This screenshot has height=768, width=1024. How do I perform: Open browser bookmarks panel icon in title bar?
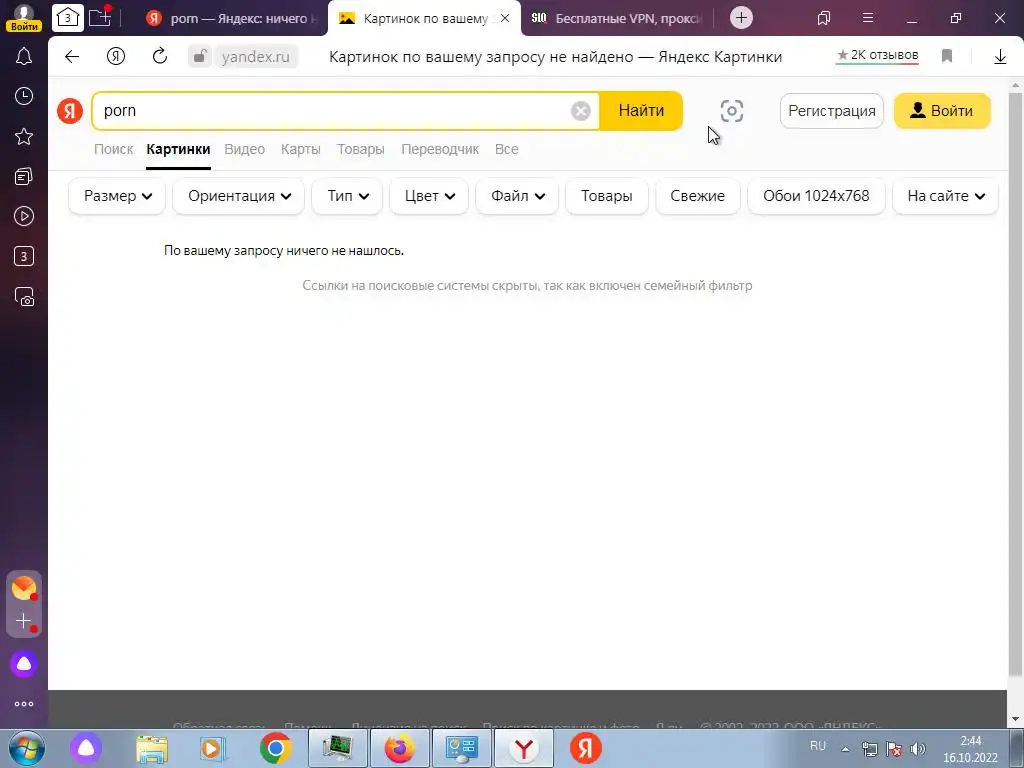[824, 18]
